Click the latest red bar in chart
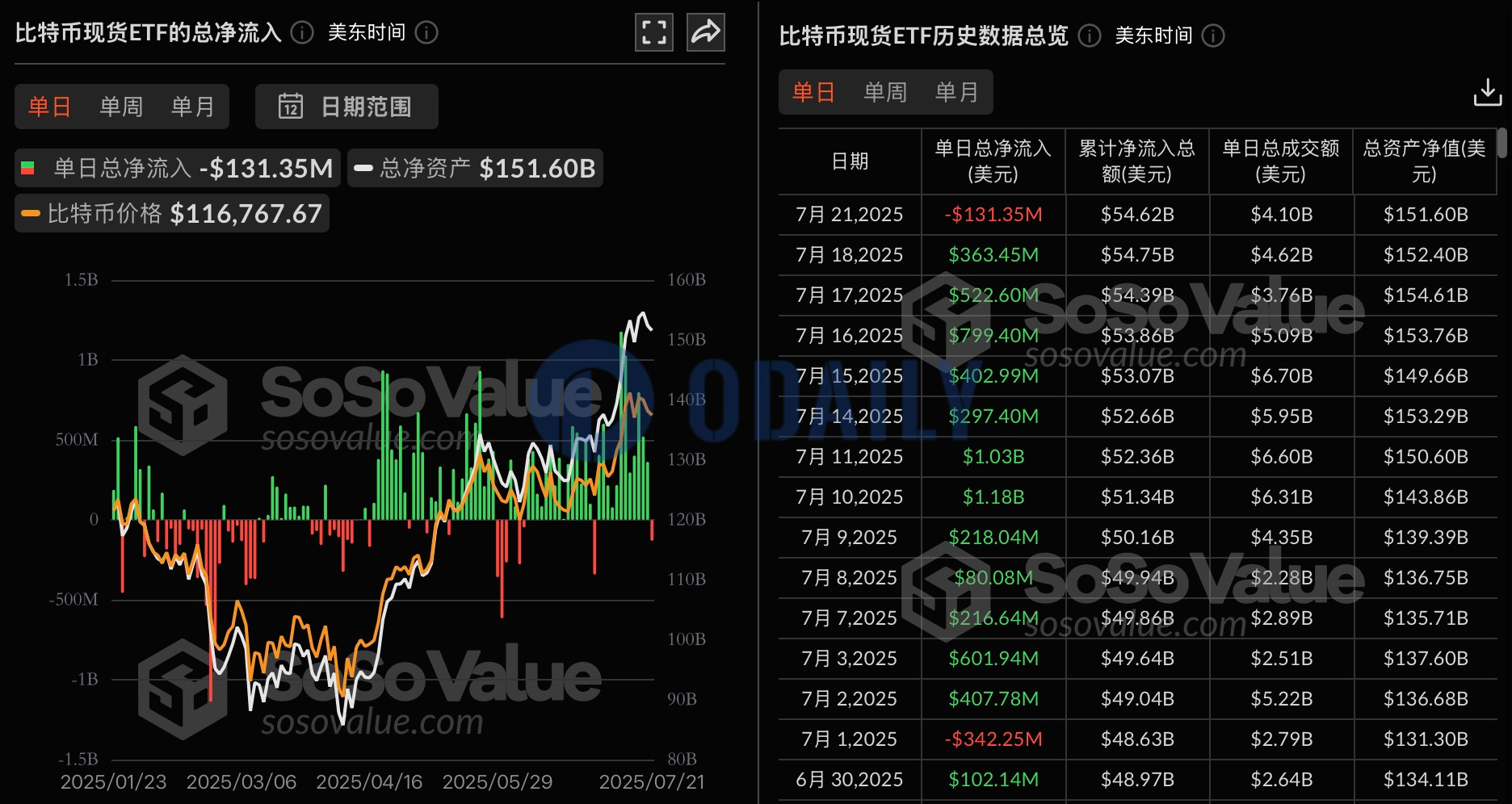The width and height of the screenshot is (1512, 804). pyautogui.click(x=652, y=530)
